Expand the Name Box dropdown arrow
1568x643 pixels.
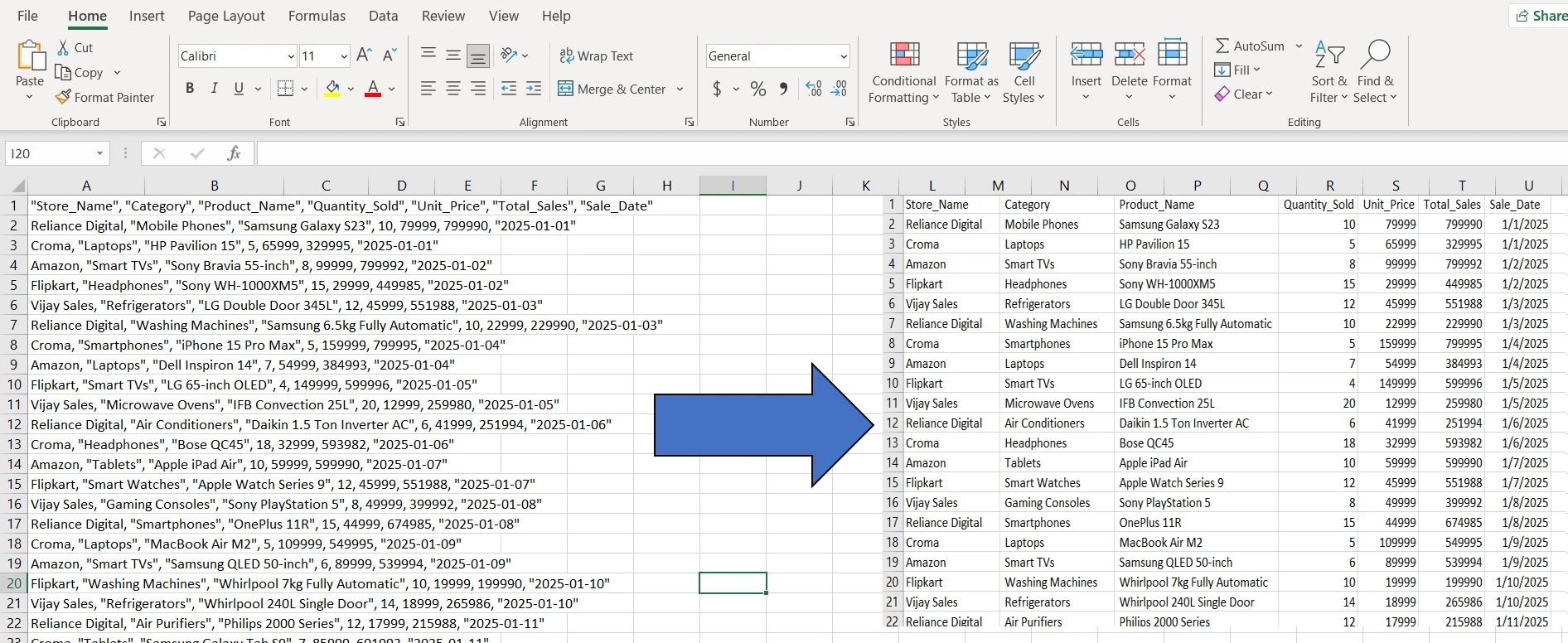(99, 153)
